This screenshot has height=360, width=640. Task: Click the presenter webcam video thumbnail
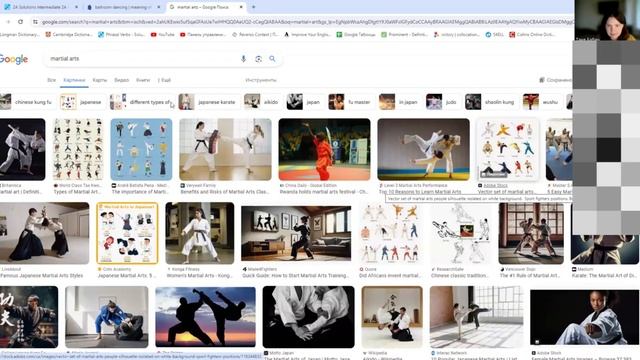(x=607, y=20)
